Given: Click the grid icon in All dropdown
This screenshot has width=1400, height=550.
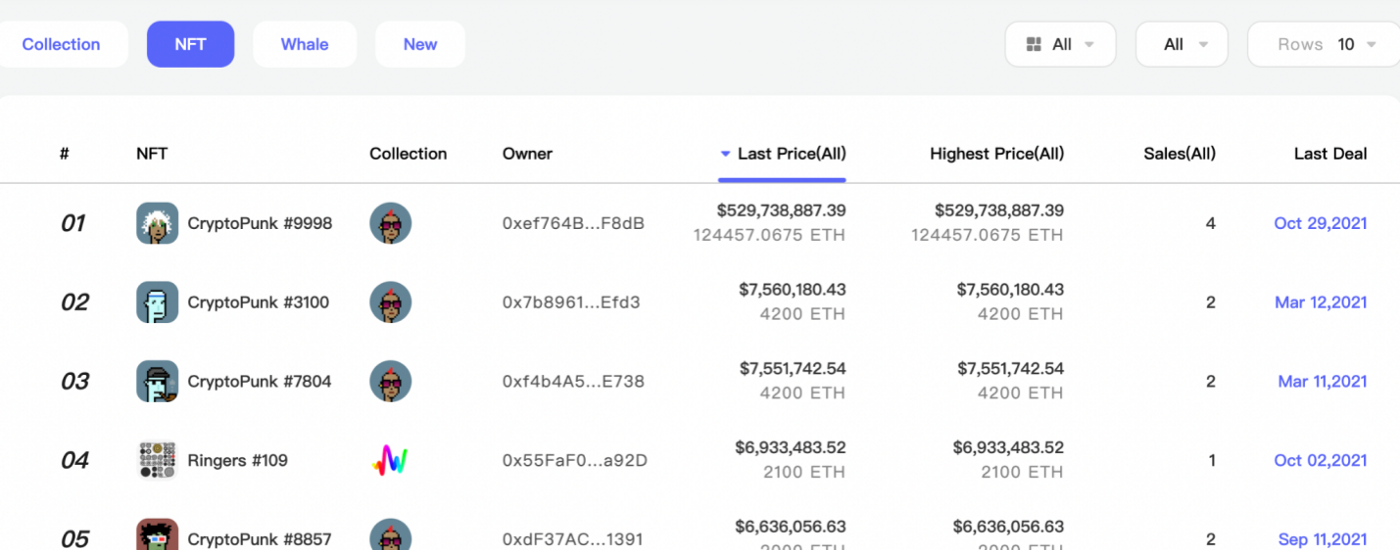Looking at the screenshot, I should pos(1034,44).
